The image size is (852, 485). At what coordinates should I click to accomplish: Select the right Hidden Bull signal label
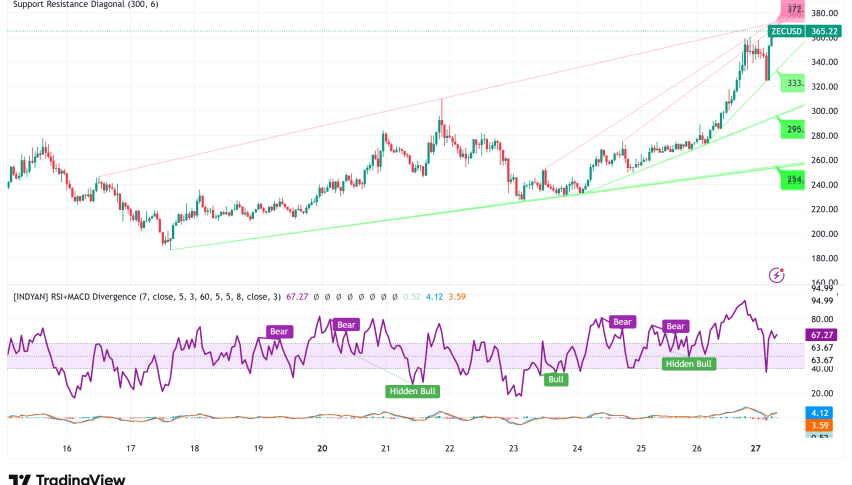click(690, 364)
